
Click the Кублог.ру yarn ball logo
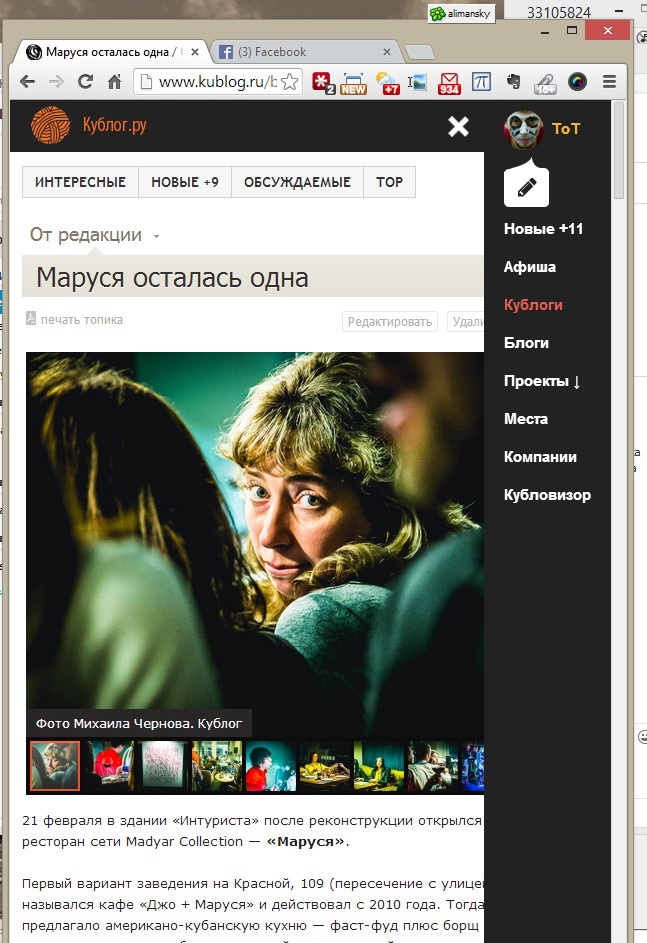pos(51,125)
